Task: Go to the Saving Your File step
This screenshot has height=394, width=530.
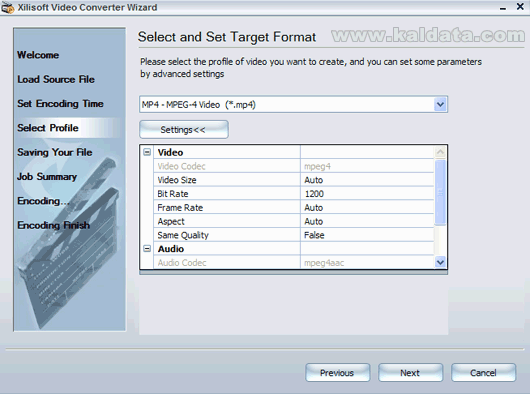Action: click(x=55, y=152)
